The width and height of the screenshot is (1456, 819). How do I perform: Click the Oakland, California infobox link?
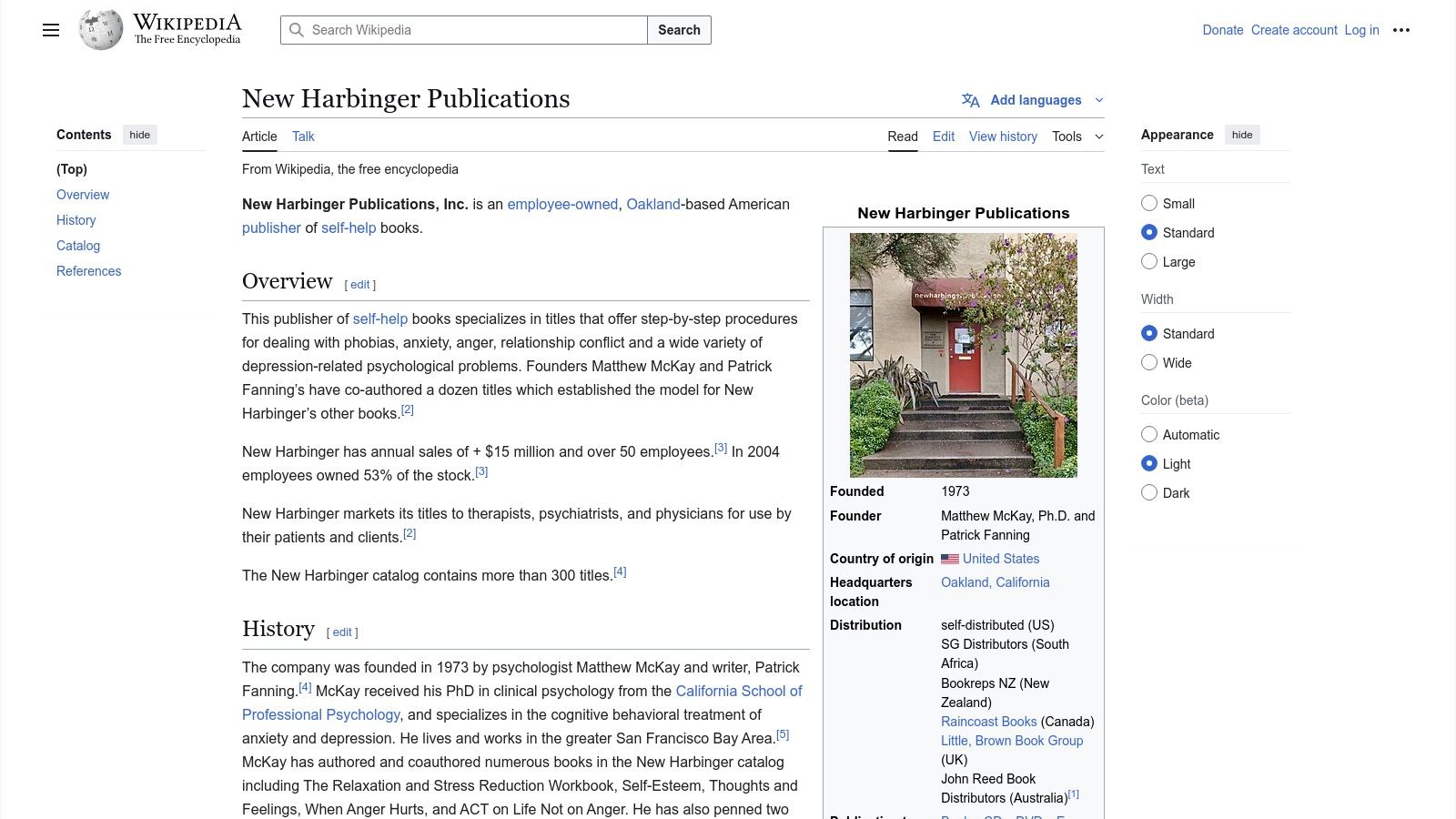(996, 582)
